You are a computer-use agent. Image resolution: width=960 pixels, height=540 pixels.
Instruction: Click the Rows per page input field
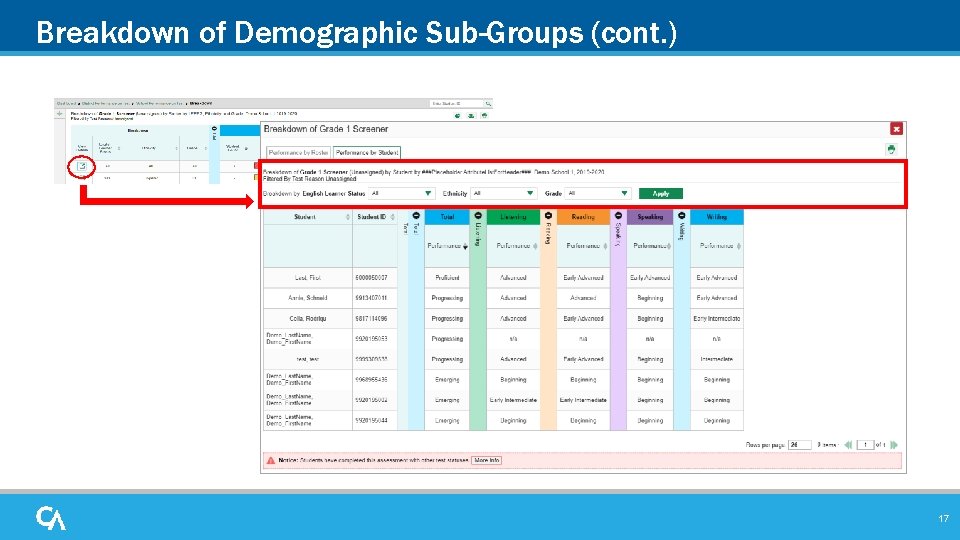800,445
